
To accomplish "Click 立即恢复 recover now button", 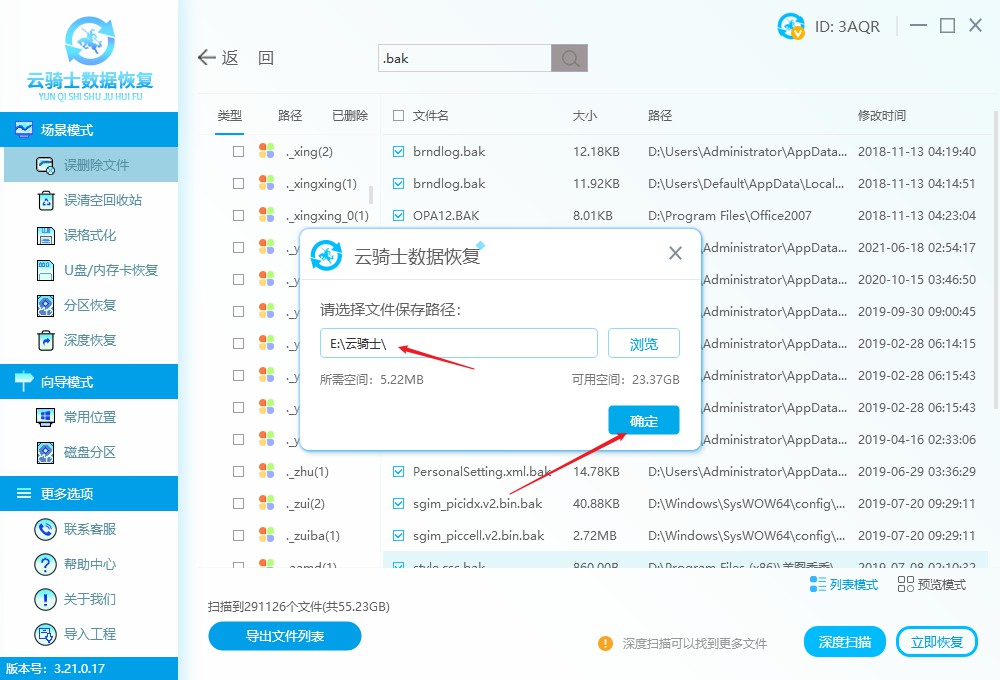I will point(936,642).
